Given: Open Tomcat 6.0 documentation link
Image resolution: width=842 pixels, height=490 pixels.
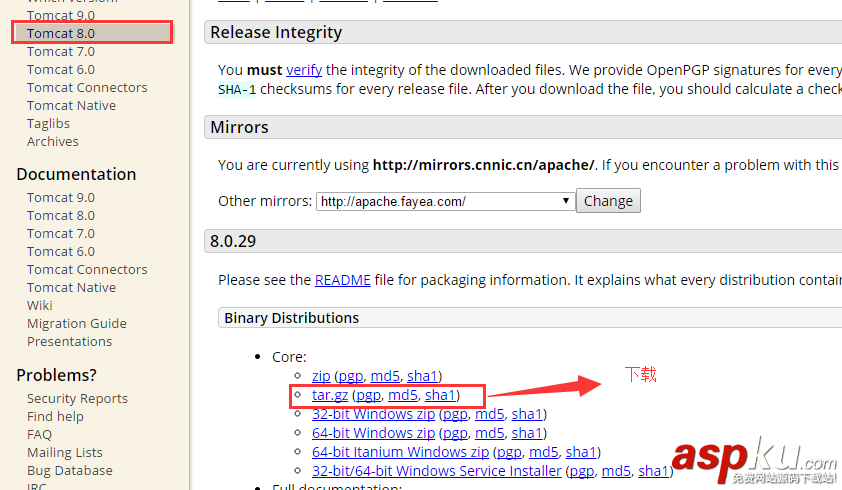Looking at the screenshot, I should point(61,251).
